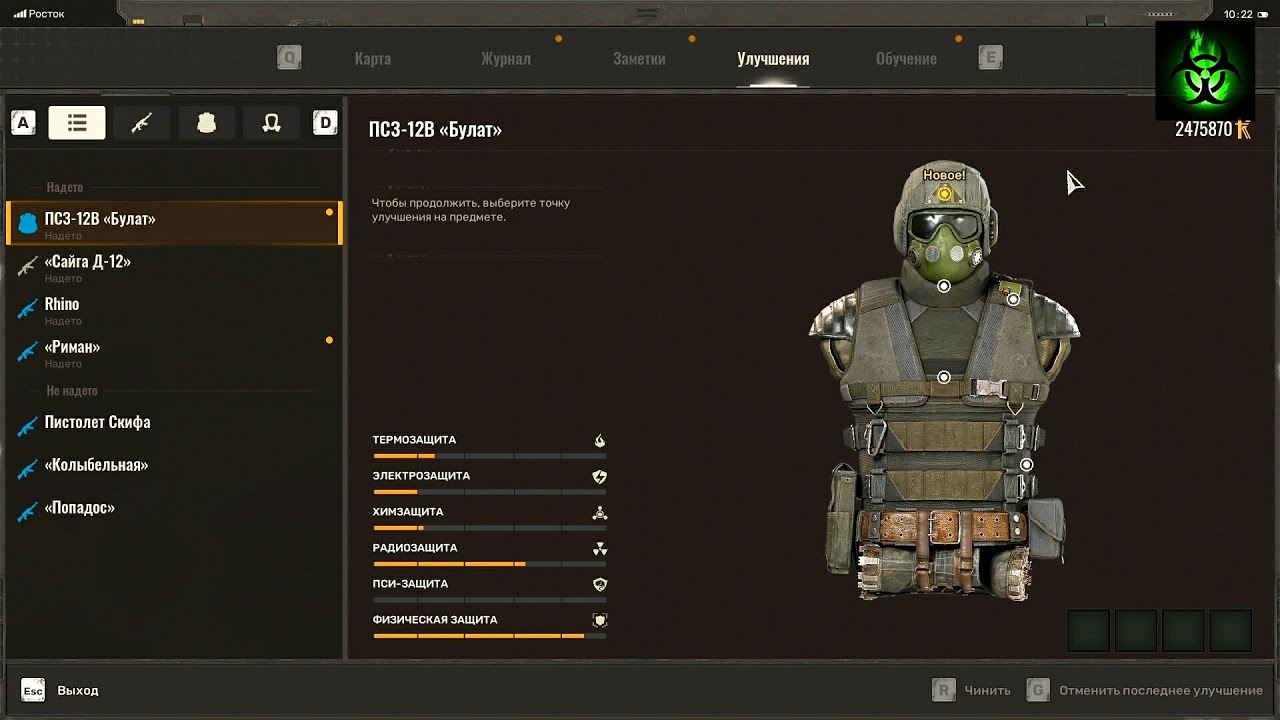Click the ФИЗИЧЕСКАЯ ЗАЩИТА stat bar

coord(489,636)
